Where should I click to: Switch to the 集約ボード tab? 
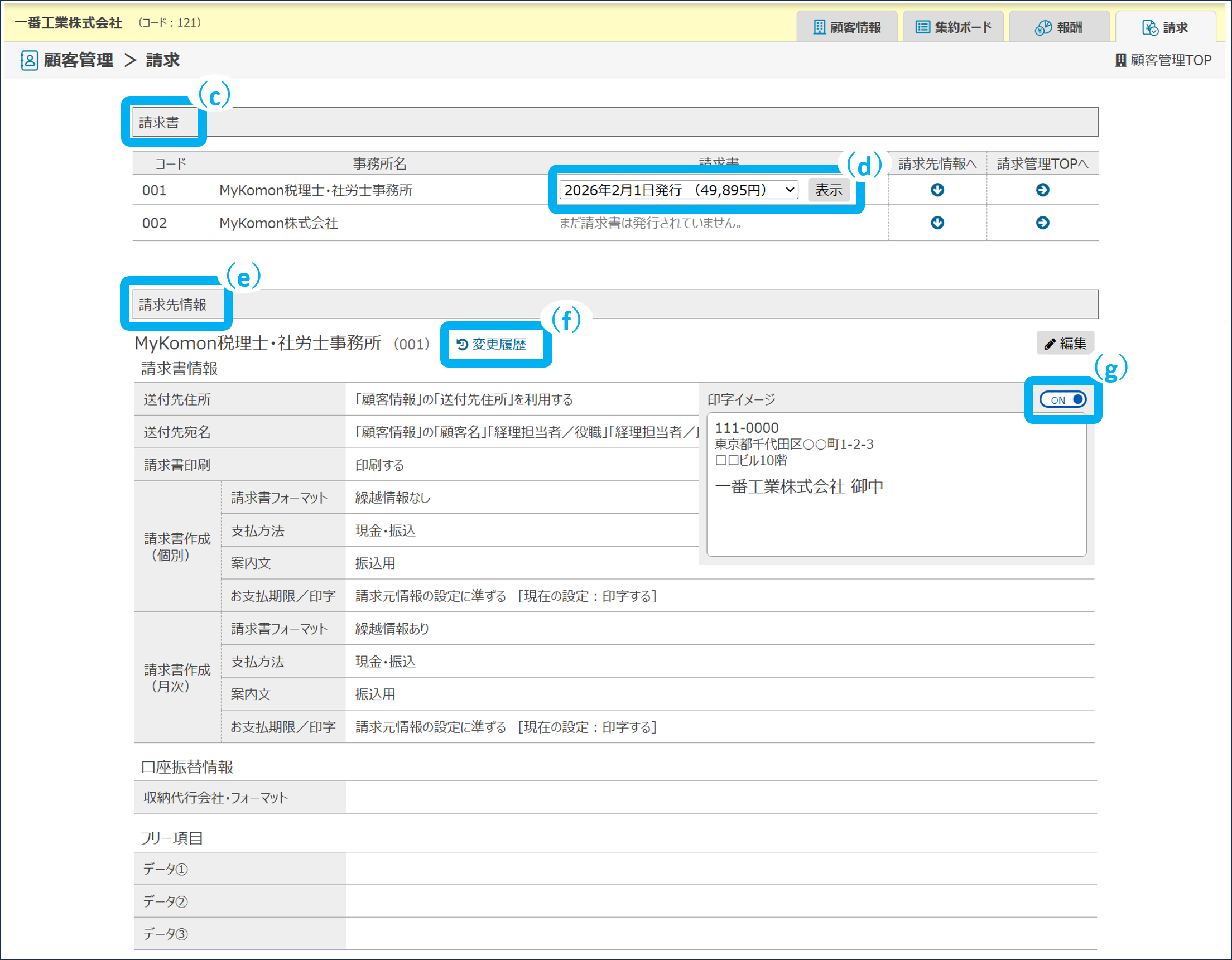coord(952,27)
